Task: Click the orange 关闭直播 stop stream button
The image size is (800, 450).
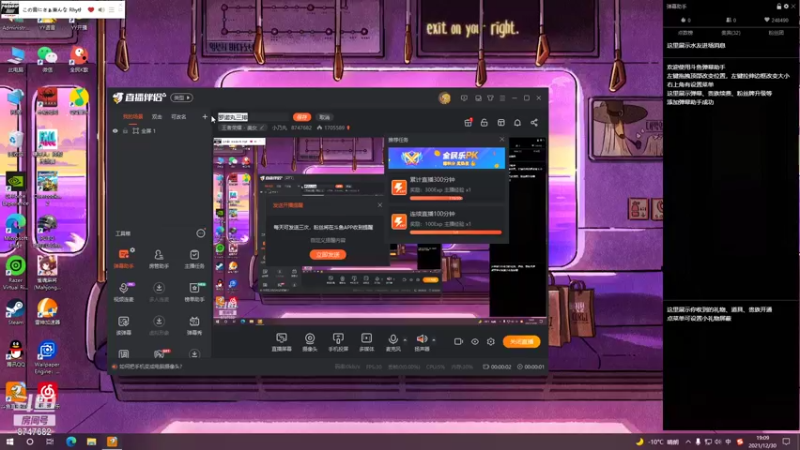Action: pyautogui.click(x=521, y=341)
